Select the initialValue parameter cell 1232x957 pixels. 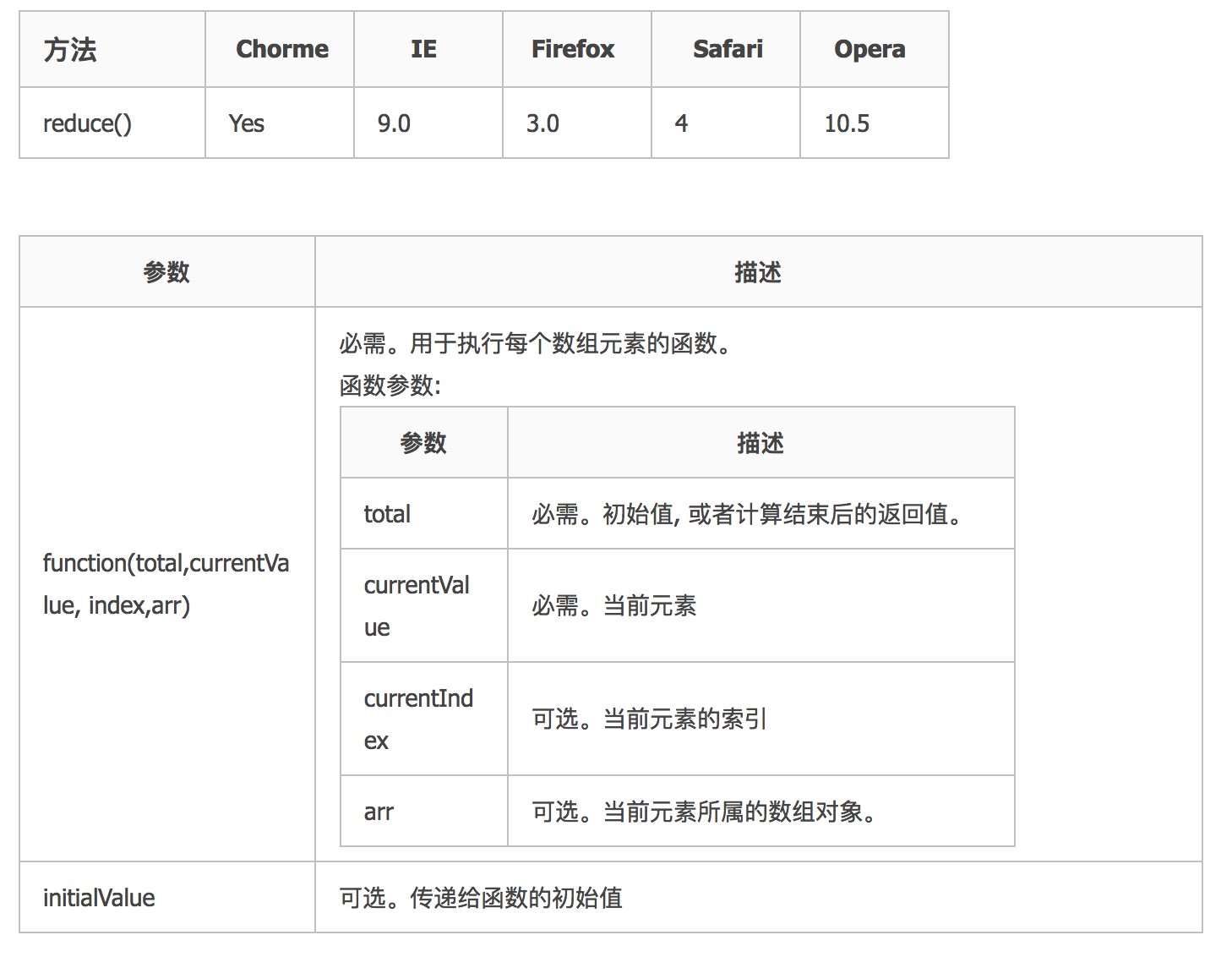pyautogui.click(x=167, y=897)
